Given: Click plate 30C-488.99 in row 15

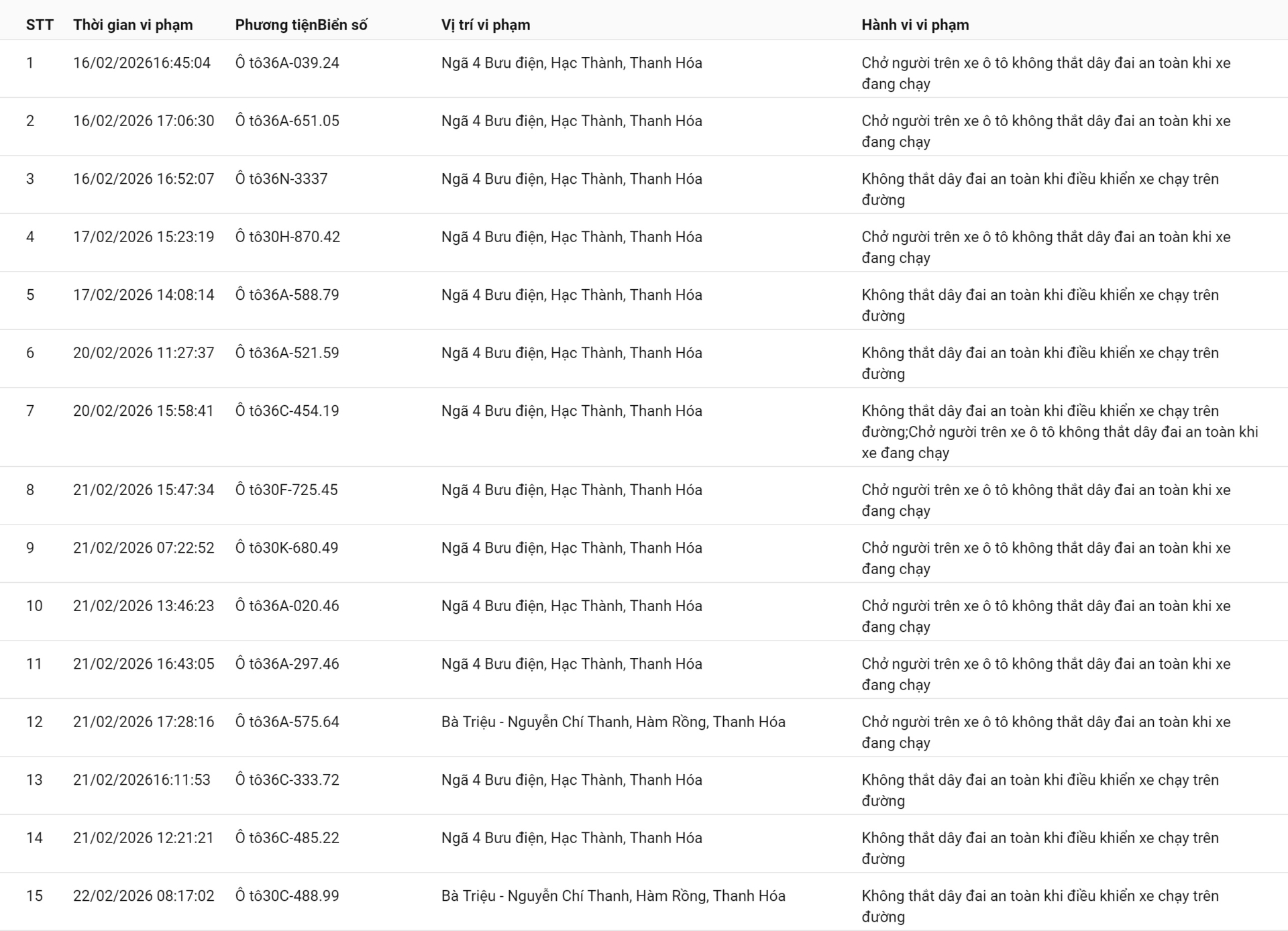Looking at the screenshot, I should [287, 896].
